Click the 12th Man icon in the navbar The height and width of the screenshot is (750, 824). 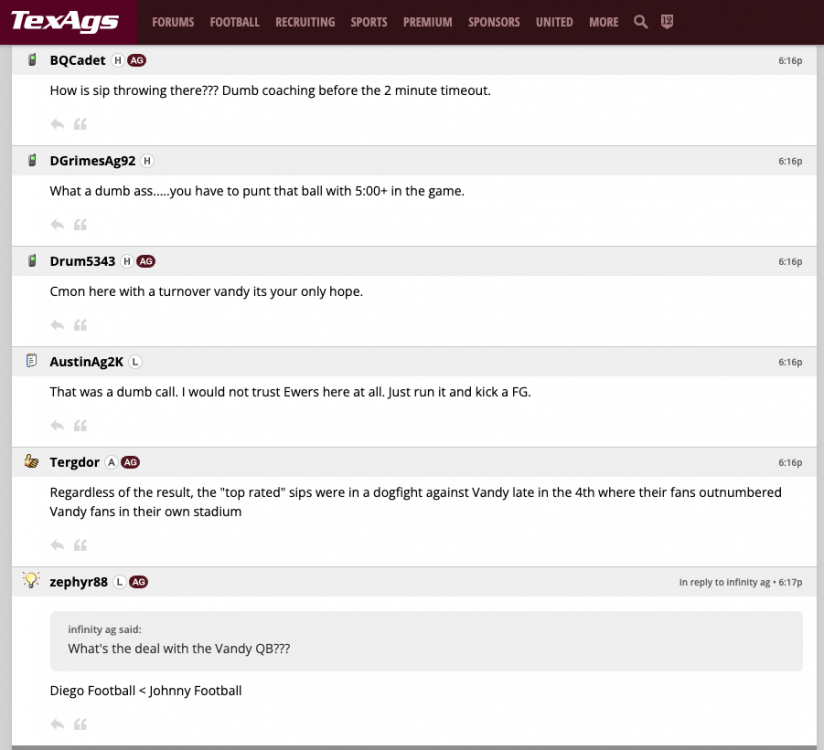(x=667, y=22)
